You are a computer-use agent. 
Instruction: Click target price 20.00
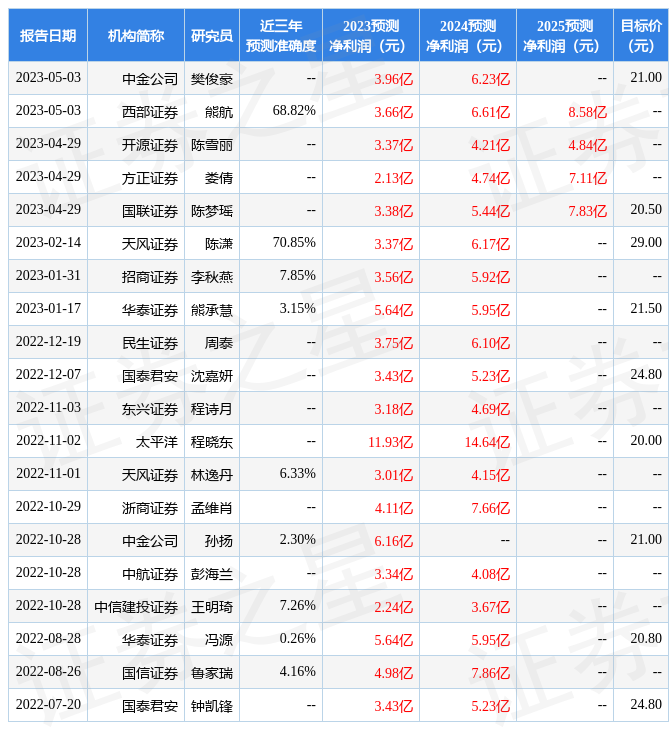click(646, 441)
